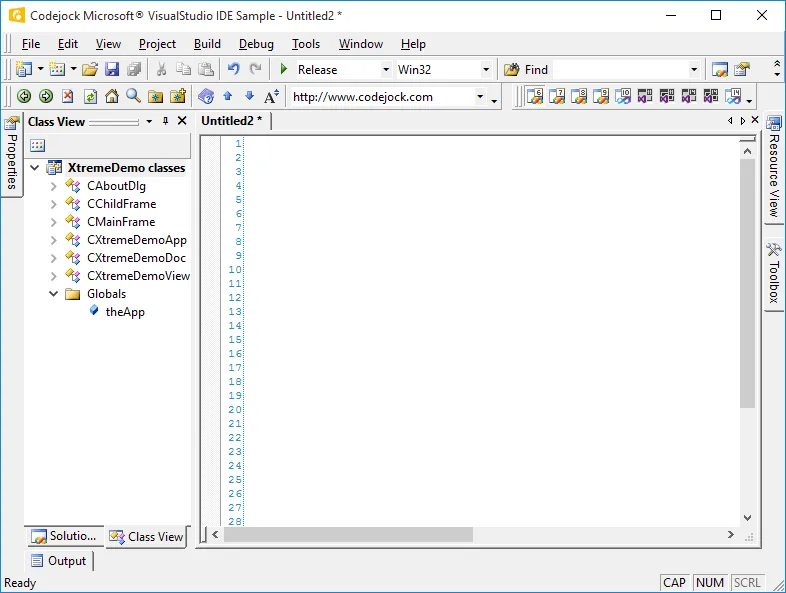Start the build with the green play icon
This screenshot has width=786, height=593.
click(x=283, y=69)
